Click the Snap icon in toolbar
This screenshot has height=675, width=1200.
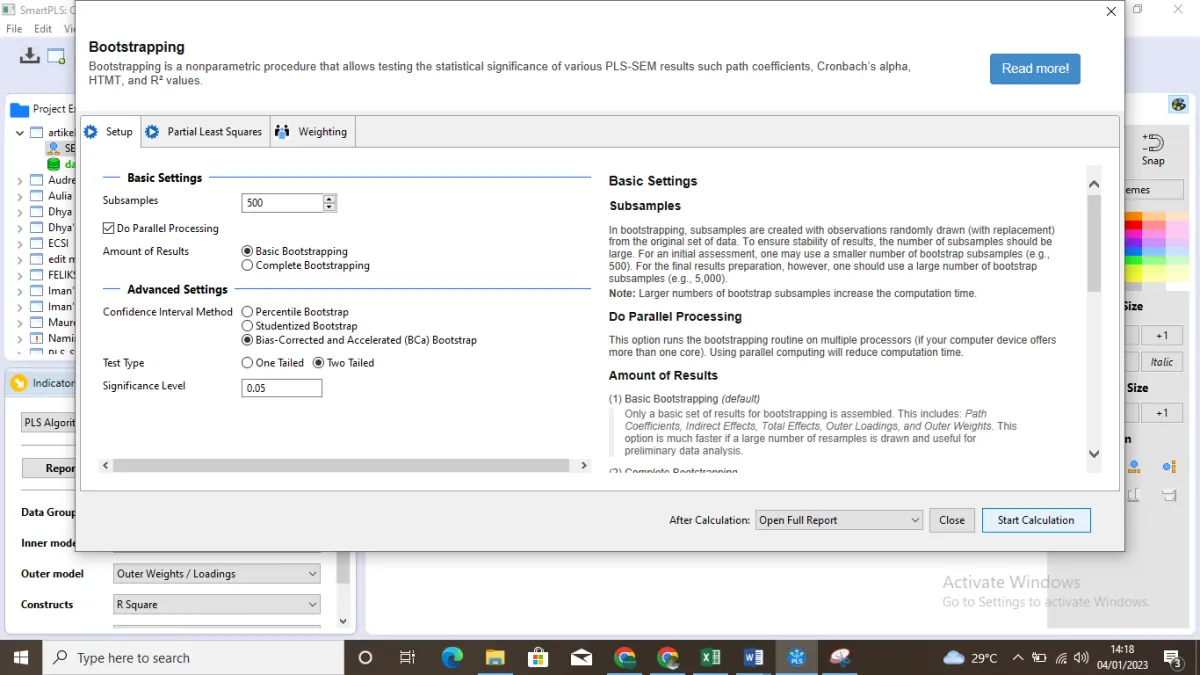pyautogui.click(x=1153, y=148)
